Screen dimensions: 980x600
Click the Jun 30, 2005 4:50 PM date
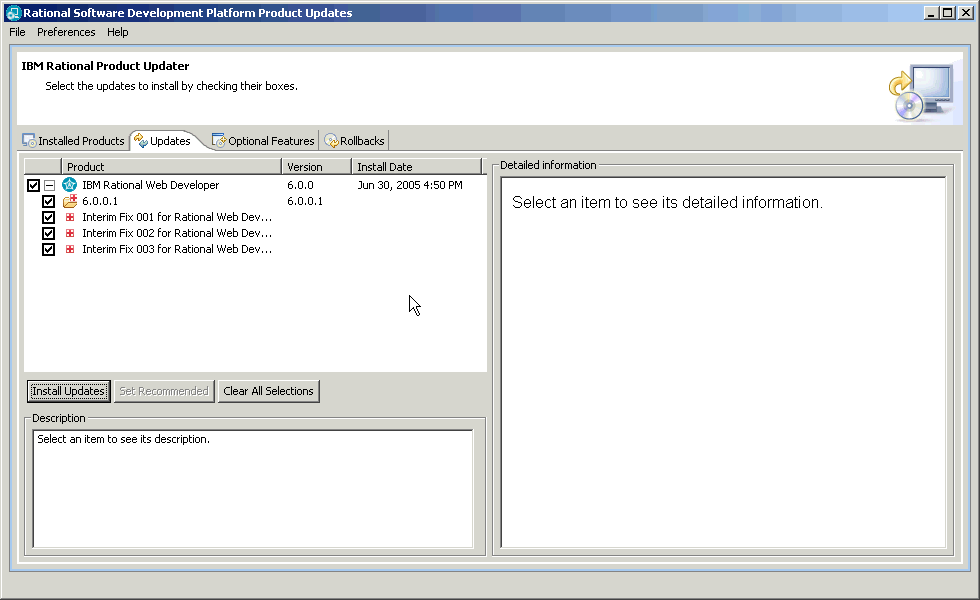click(x=410, y=185)
